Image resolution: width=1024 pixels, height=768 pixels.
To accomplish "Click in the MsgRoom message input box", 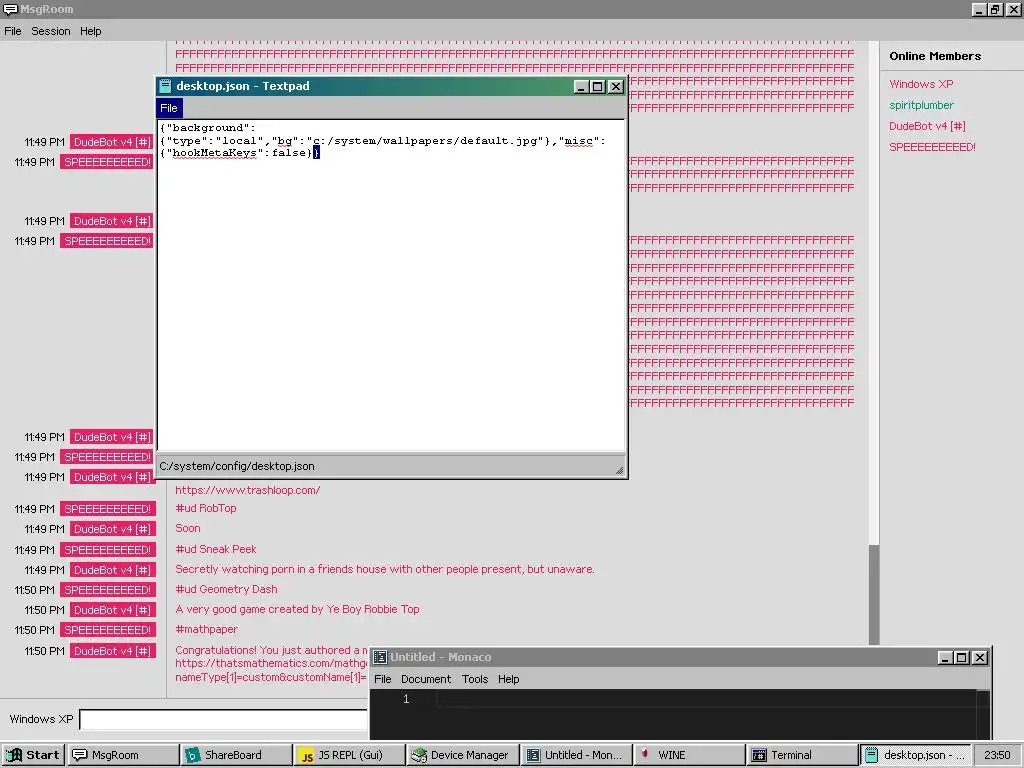I will [224, 719].
